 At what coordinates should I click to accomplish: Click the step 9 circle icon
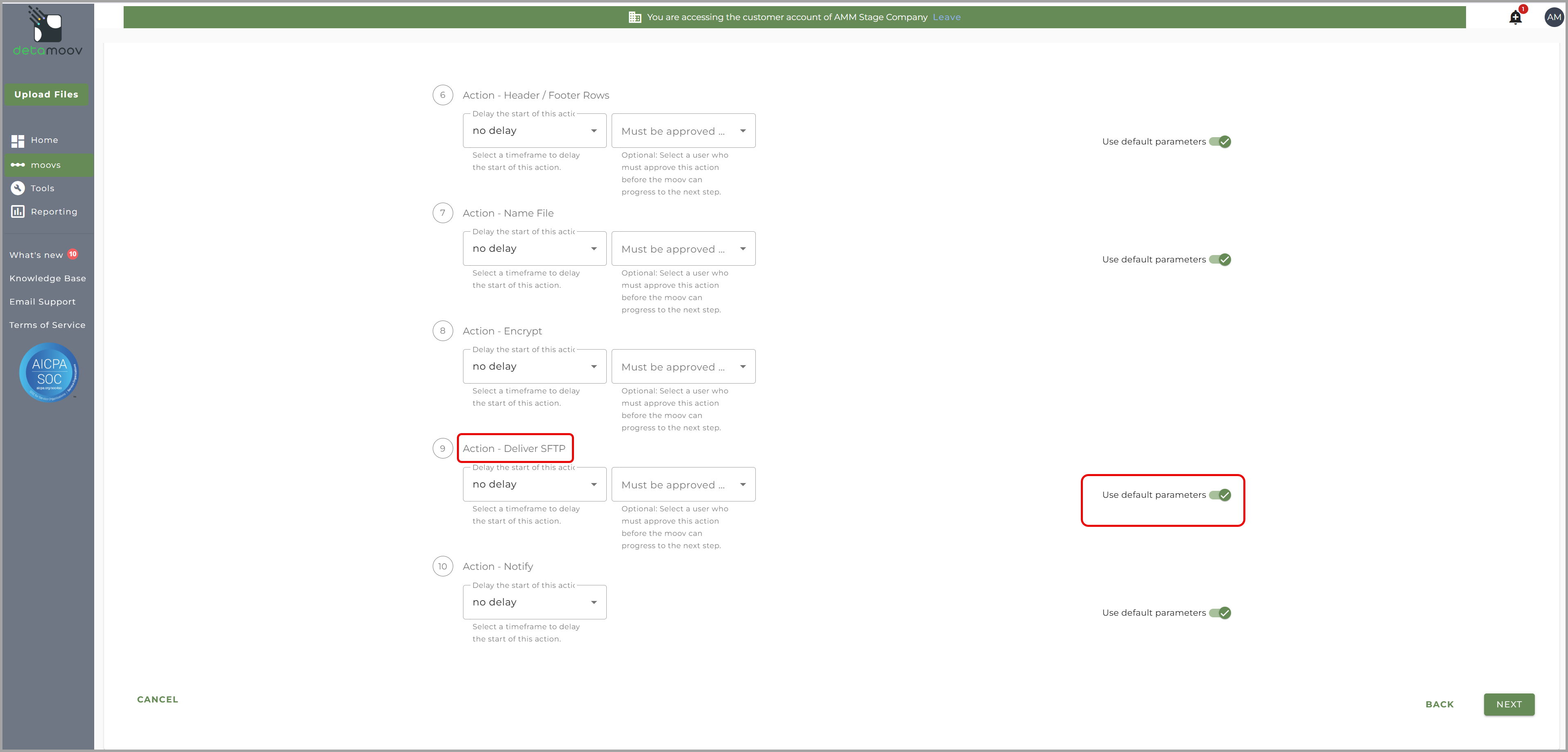[x=443, y=448]
